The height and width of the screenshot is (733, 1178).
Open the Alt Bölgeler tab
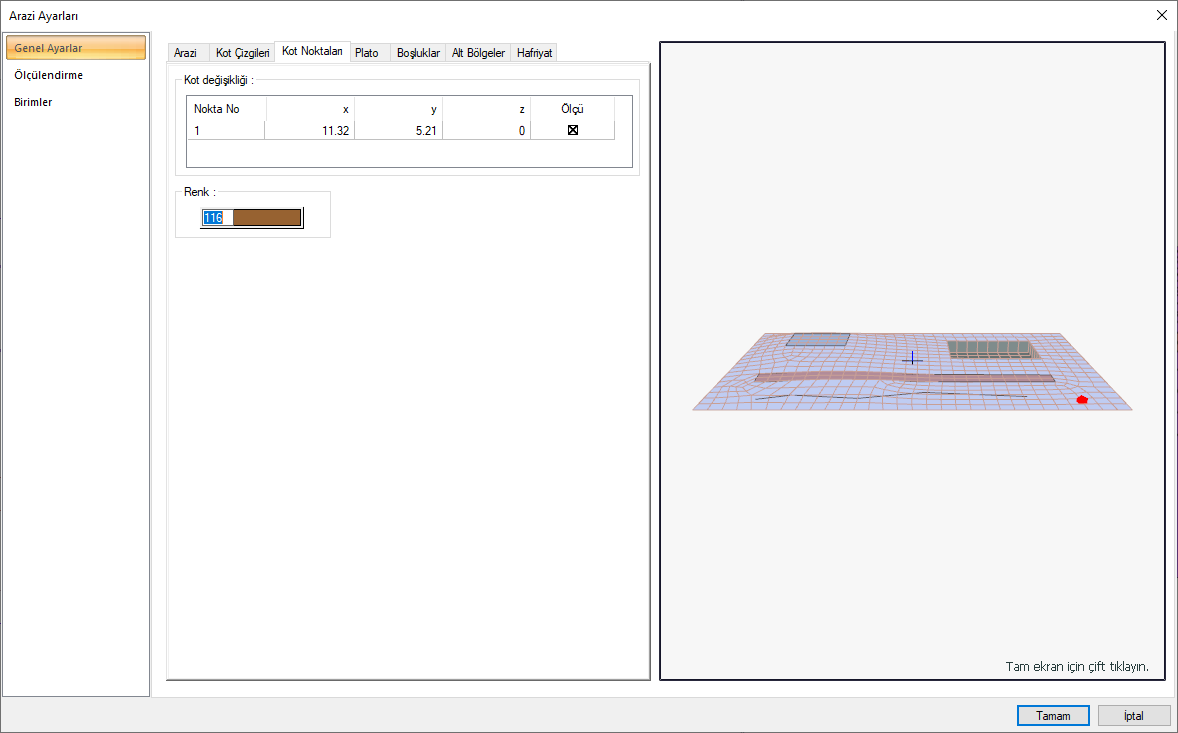pyautogui.click(x=478, y=53)
